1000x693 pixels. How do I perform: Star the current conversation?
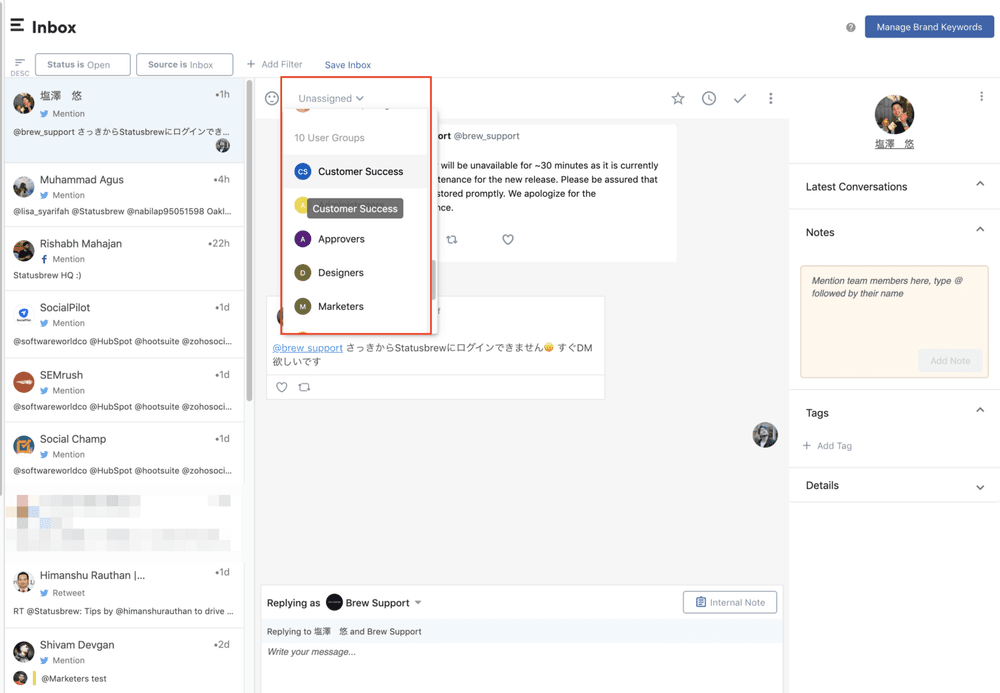pyautogui.click(x=678, y=98)
